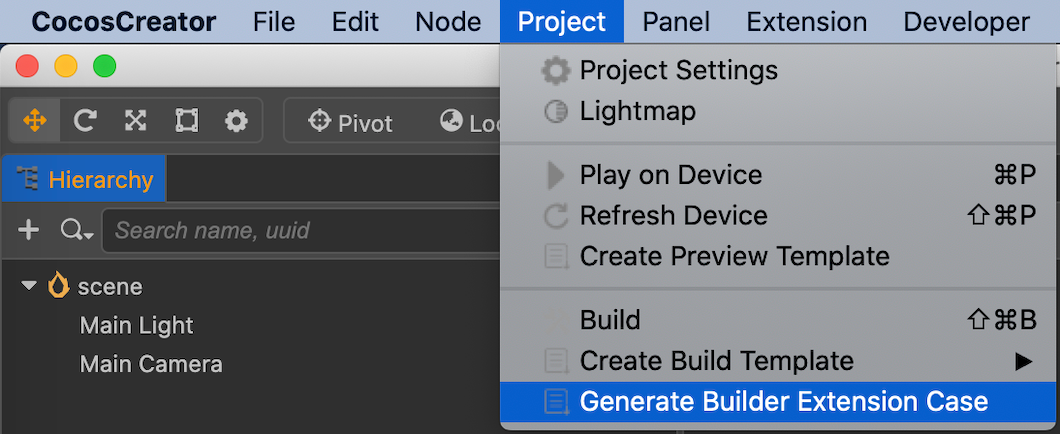Toggle the Local coordinate button
Image resolution: width=1060 pixels, height=434 pixels.
click(x=468, y=123)
